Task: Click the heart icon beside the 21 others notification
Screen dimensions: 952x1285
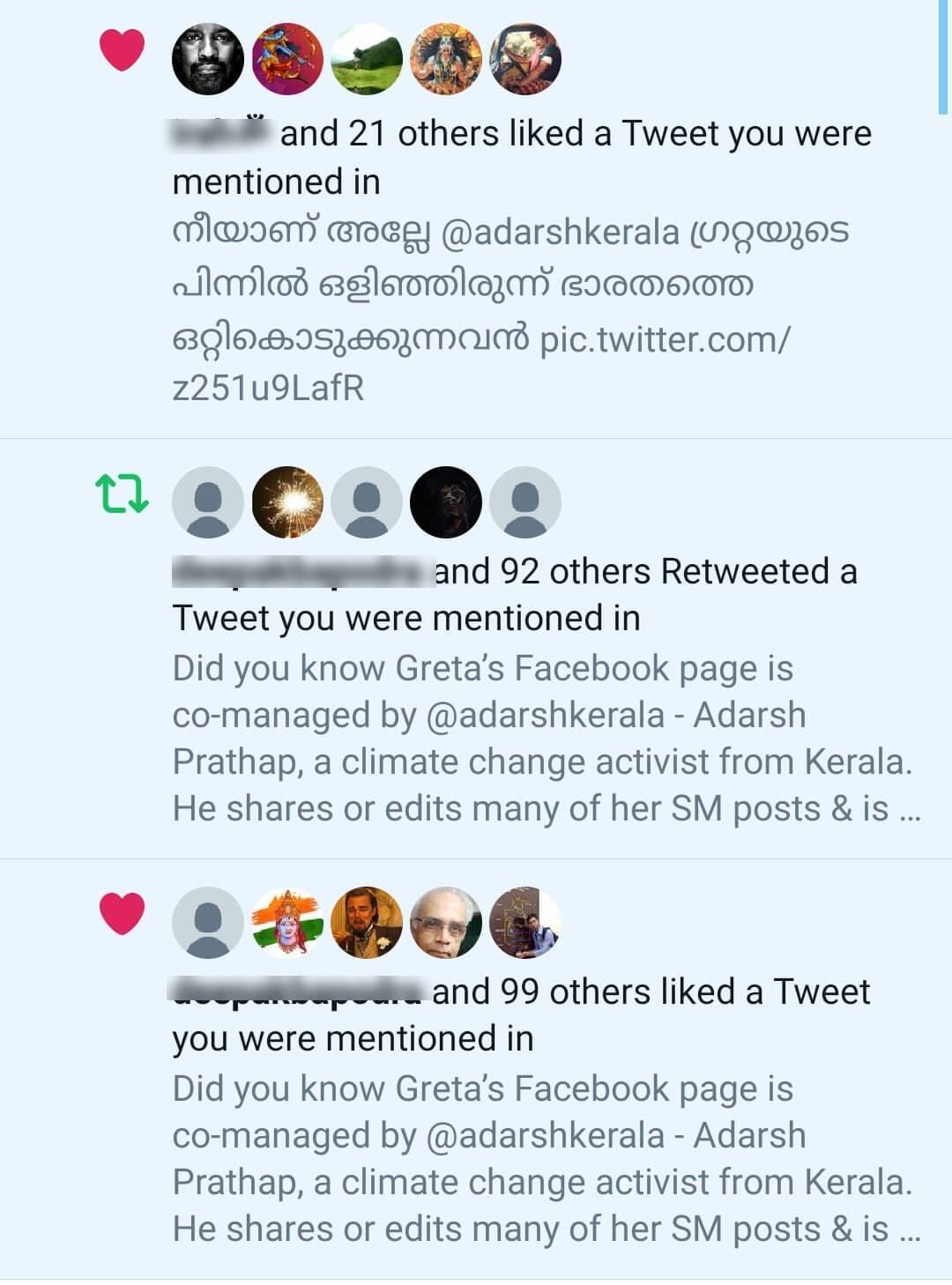Action: coord(122,50)
